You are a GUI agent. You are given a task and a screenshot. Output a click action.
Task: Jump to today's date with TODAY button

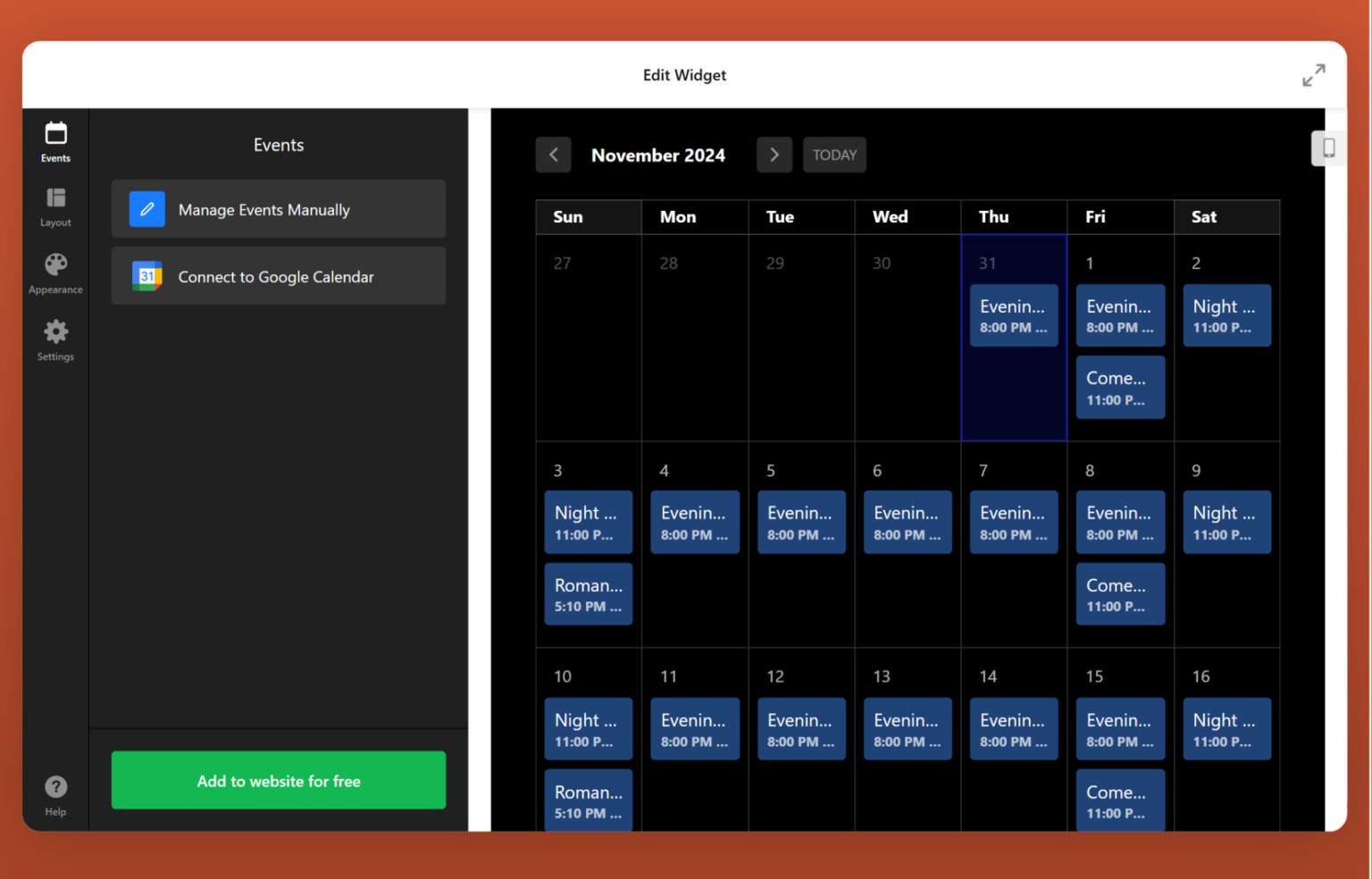point(833,155)
